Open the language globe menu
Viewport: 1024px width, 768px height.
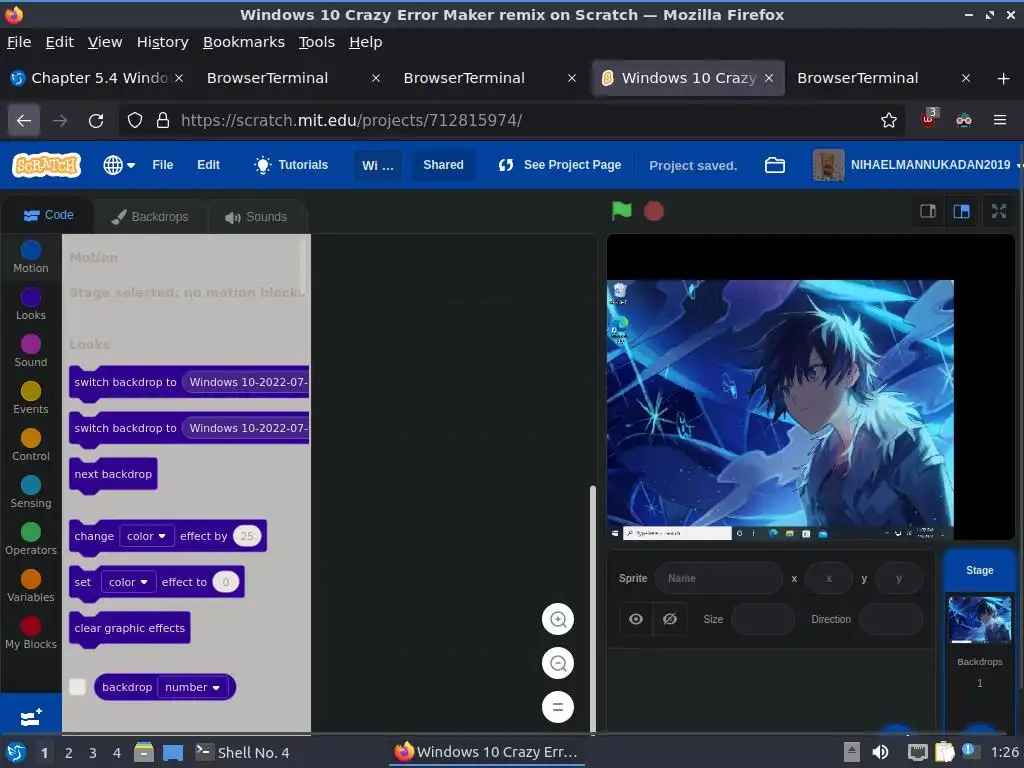(119, 165)
